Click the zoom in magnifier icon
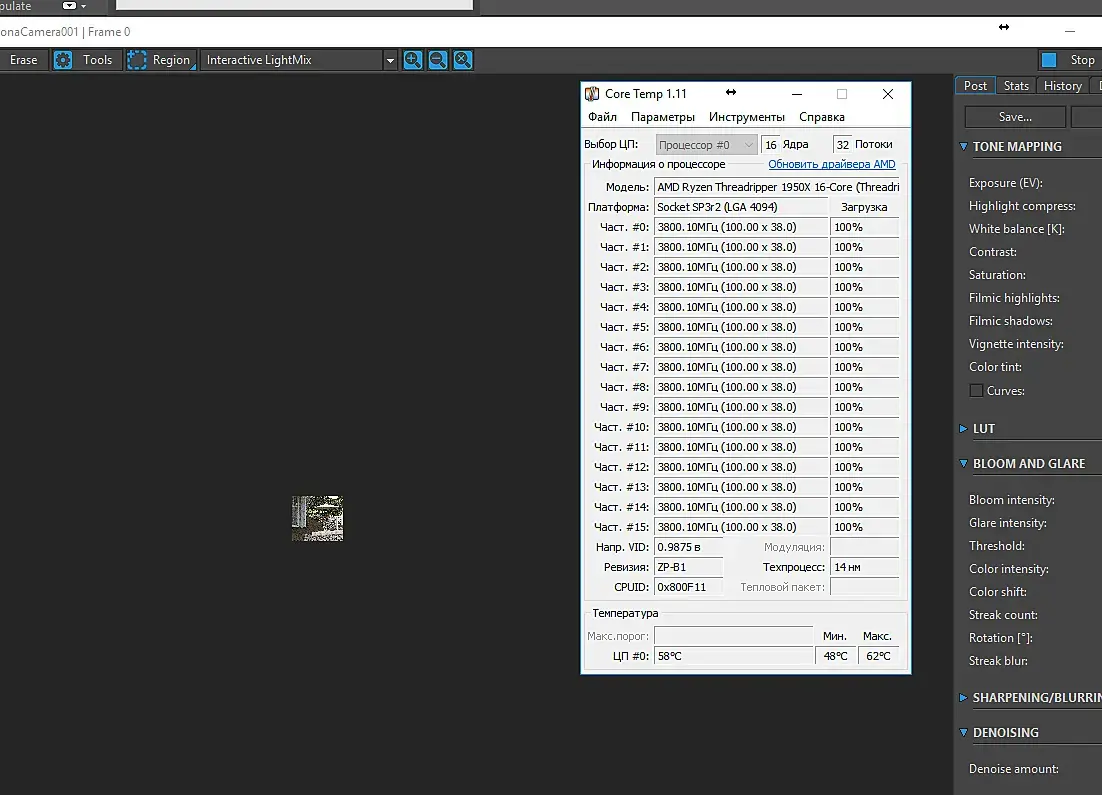 click(413, 60)
